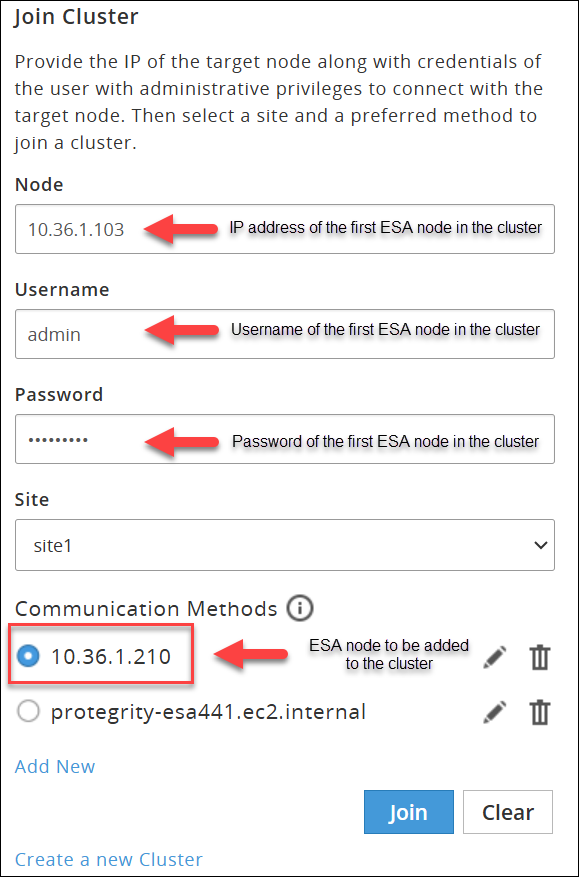The width and height of the screenshot is (579, 877).
Task: Expand the Site chevron arrow
Action: click(540, 545)
